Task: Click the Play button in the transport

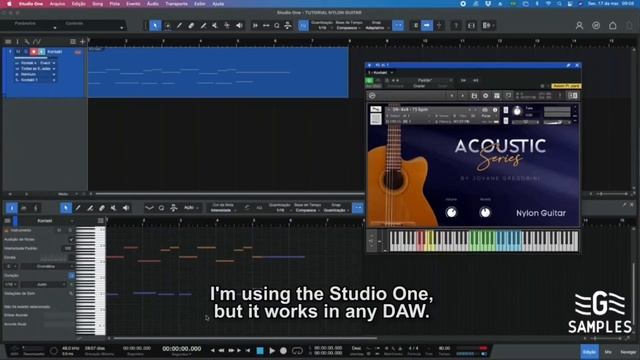Action: click(272, 351)
